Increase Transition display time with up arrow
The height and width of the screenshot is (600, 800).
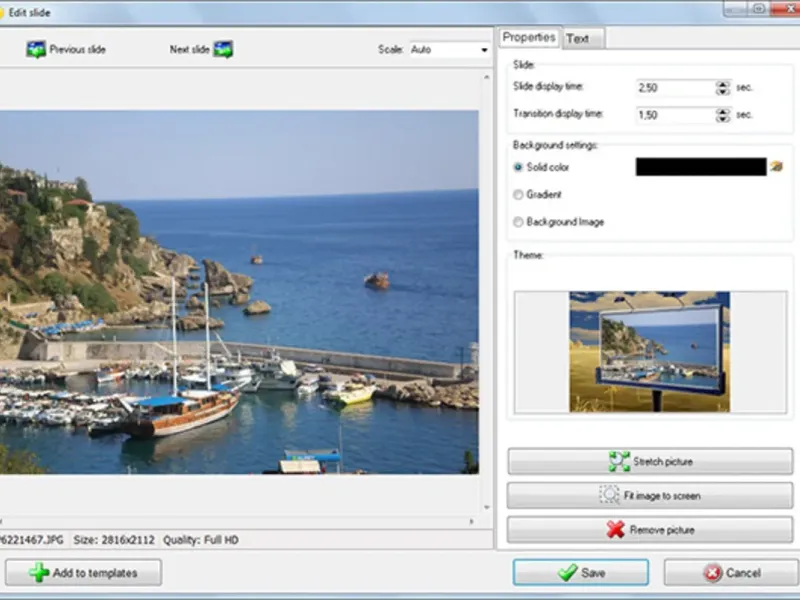[722, 111]
